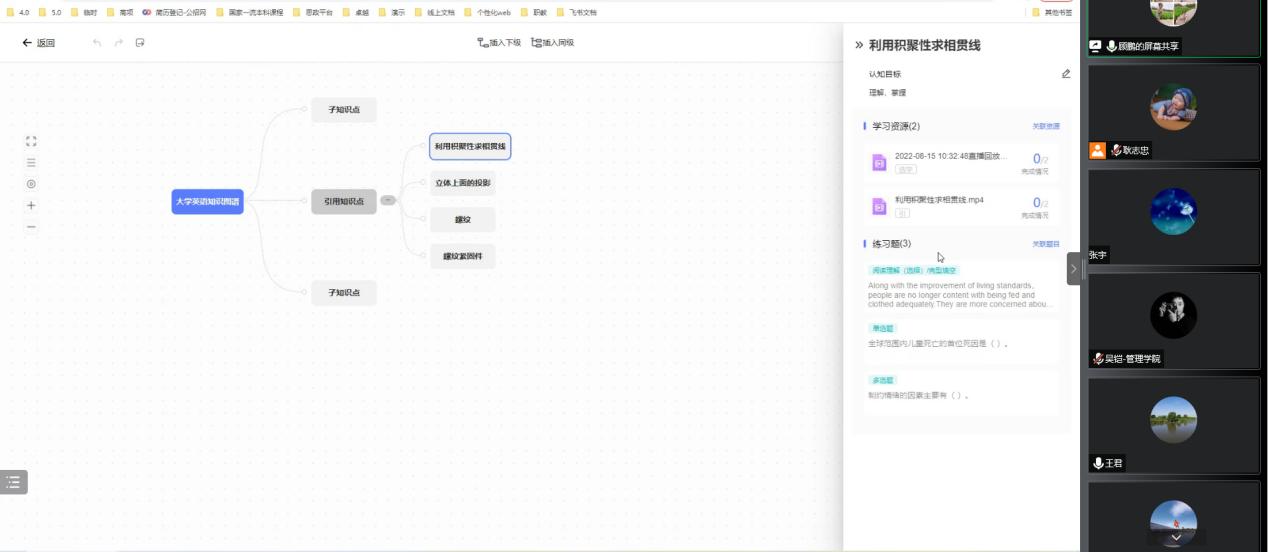
Task: Center the mind map with target icon
Action: (31, 184)
